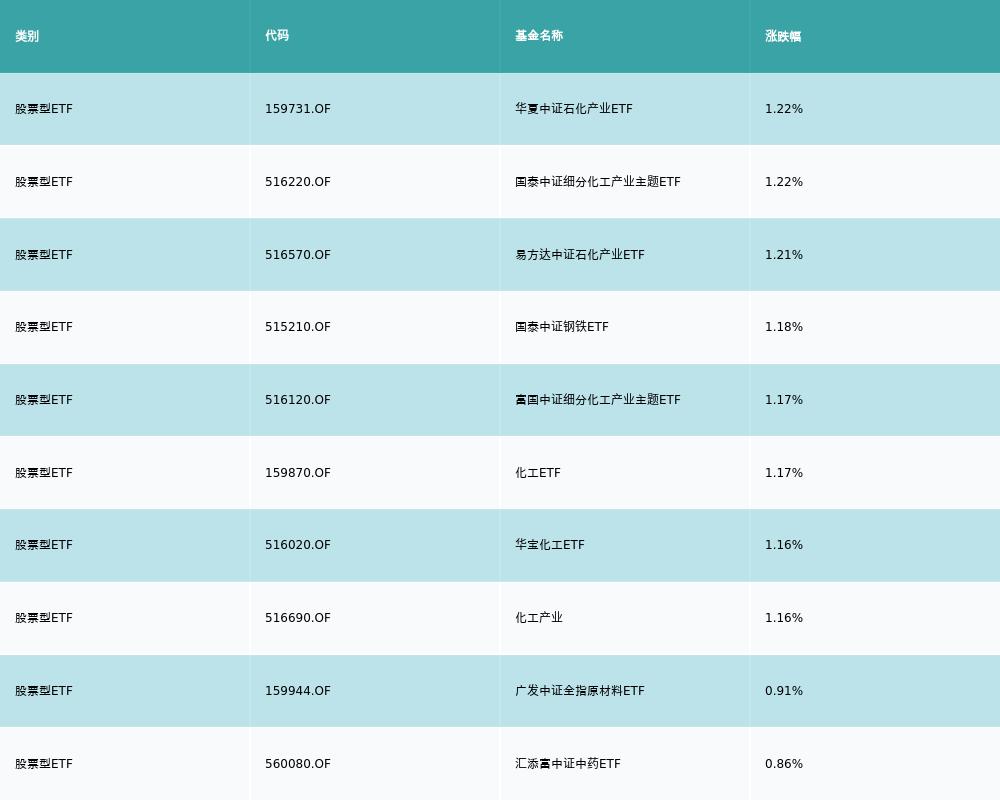1000x800 pixels.
Task: Click the 代码 column header
Action: pos(277,36)
